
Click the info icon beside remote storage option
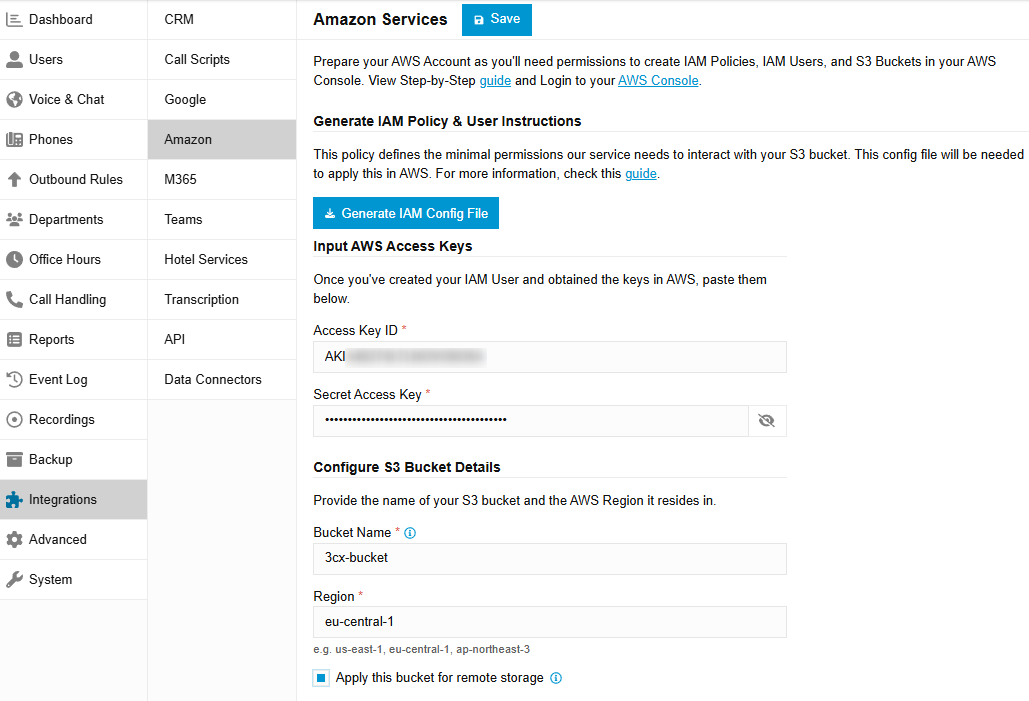556,678
